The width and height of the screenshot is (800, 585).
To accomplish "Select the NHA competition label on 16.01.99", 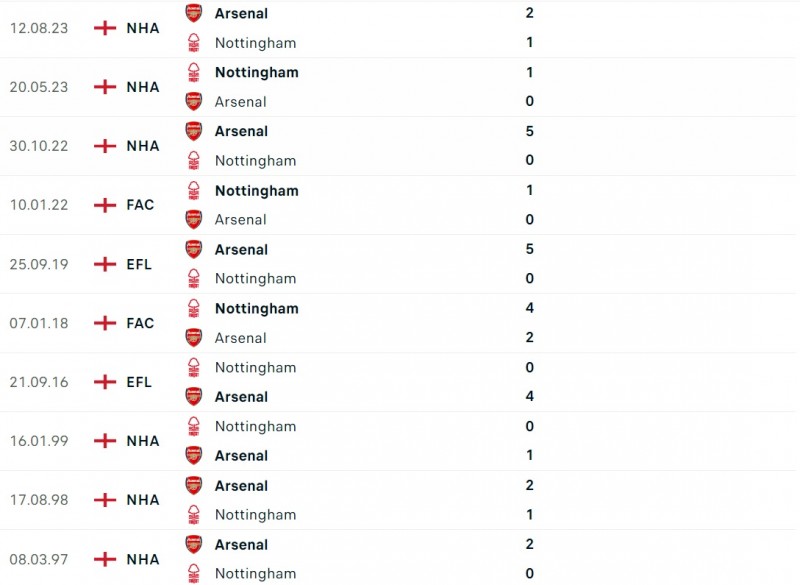I will point(143,441).
